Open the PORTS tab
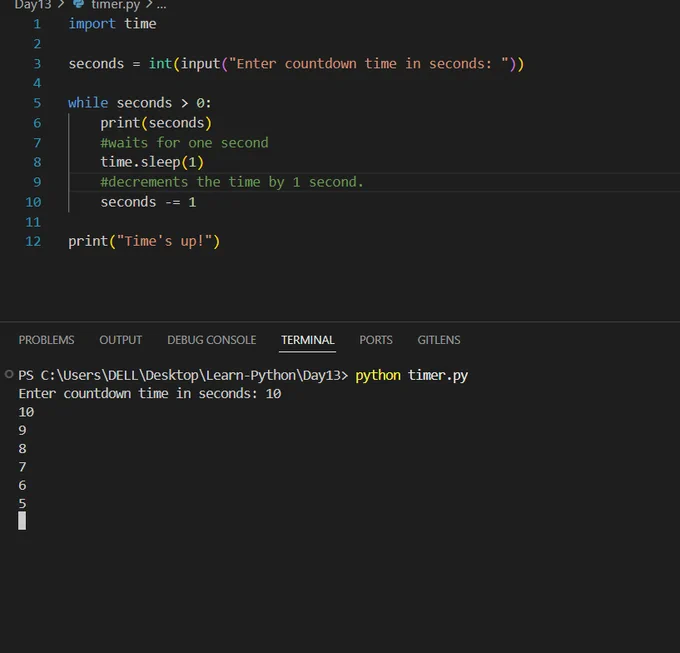The image size is (680, 653). [376, 340]
